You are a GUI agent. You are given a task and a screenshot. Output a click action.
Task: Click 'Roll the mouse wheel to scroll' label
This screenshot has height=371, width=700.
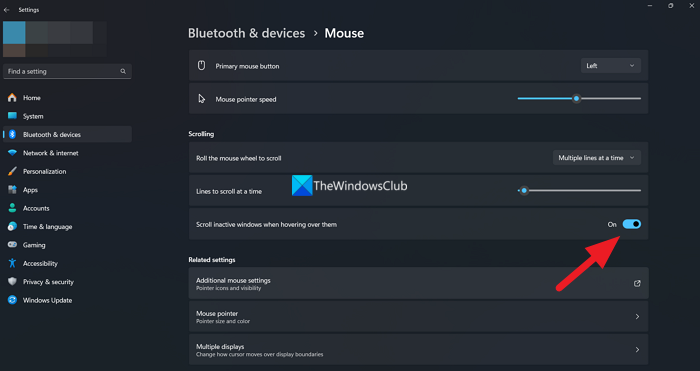[239, 158]
